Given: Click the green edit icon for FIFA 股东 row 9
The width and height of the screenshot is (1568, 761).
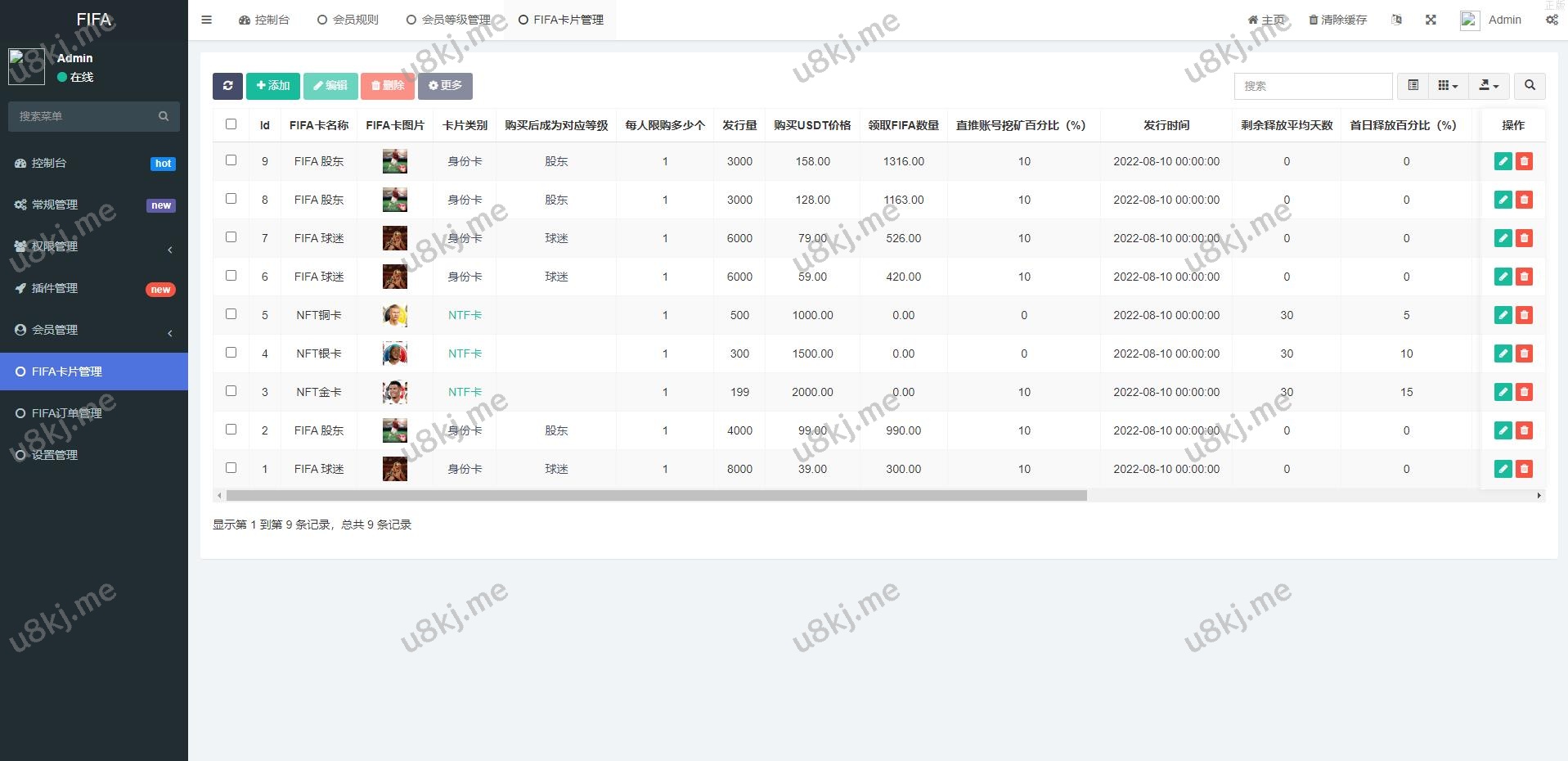Looking at the screenshot, I should point(1503,161).
